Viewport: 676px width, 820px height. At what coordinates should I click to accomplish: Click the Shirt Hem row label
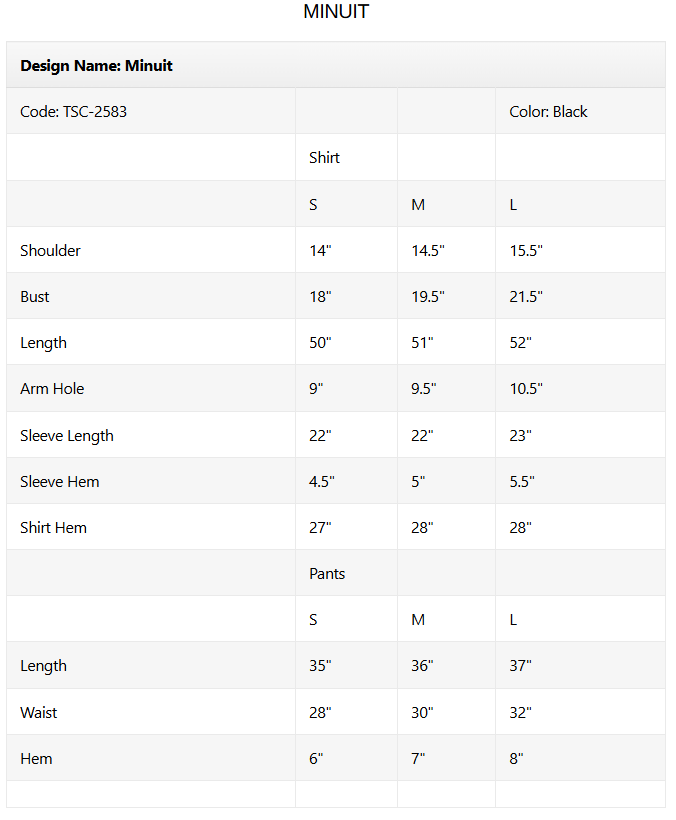coord(53,528)
